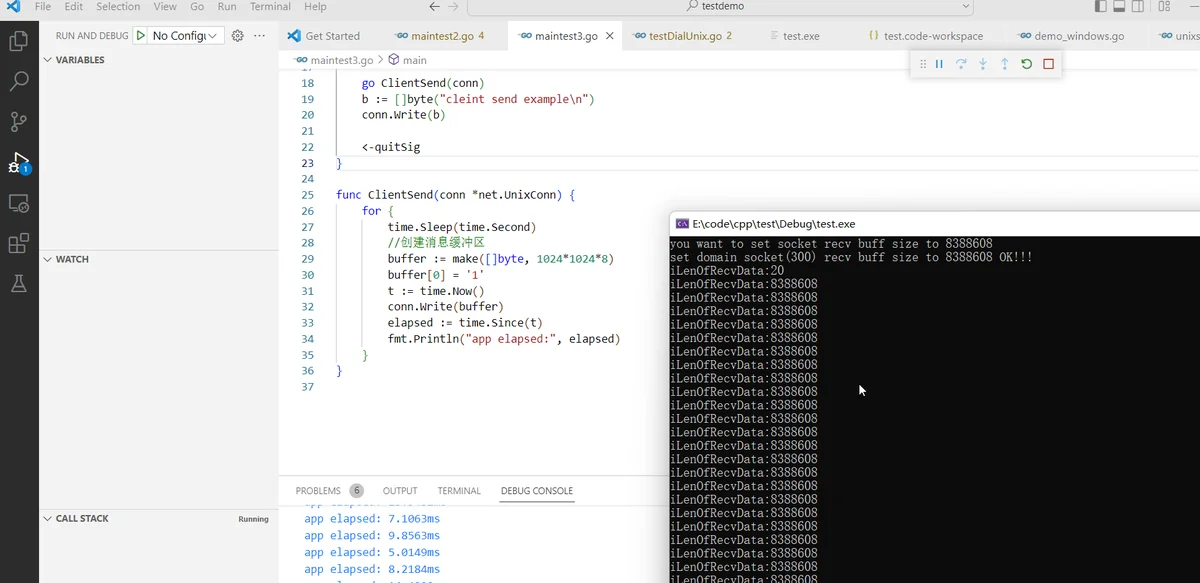Open the Search view in activity bar
The width and height of the screenshot is (1200, 583).
click(18, 82)
